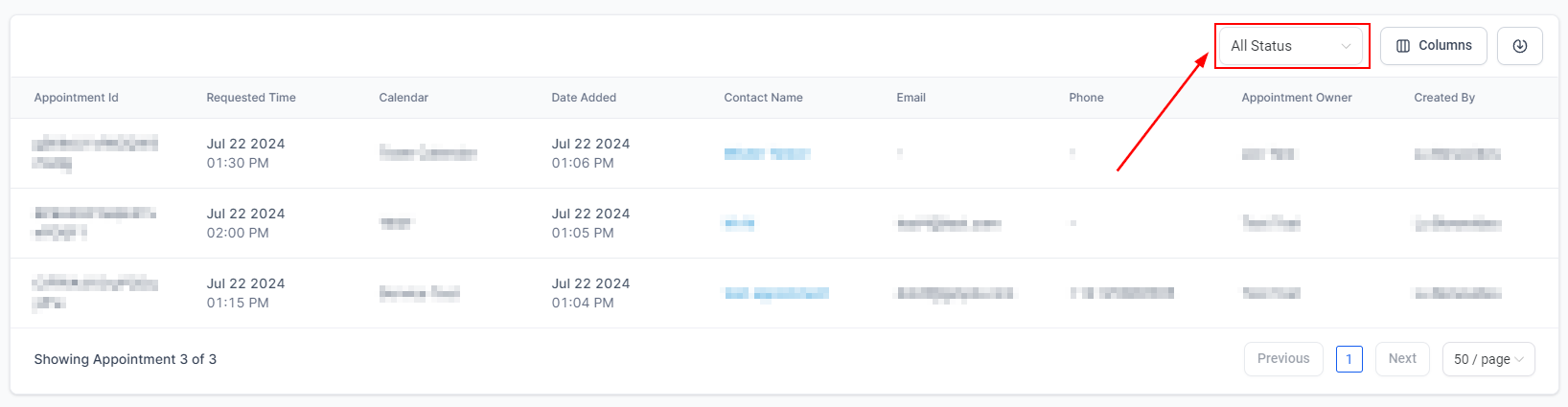1568x407 pixels.
Task: Click the Email column header
Action: [x=911, y=98]
